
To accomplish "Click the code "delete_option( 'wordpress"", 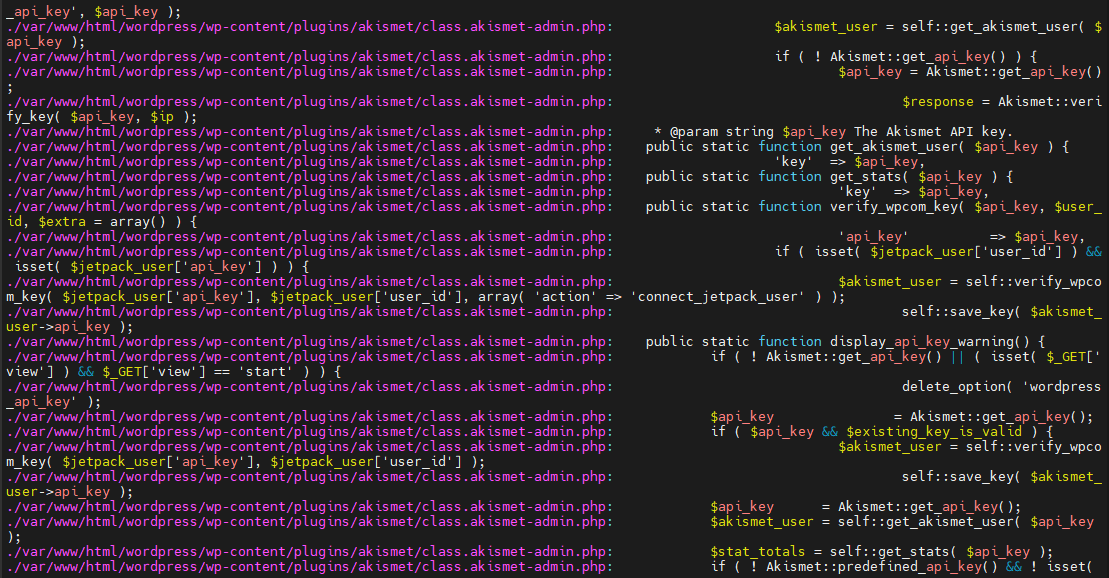I will pos(1001,386).
